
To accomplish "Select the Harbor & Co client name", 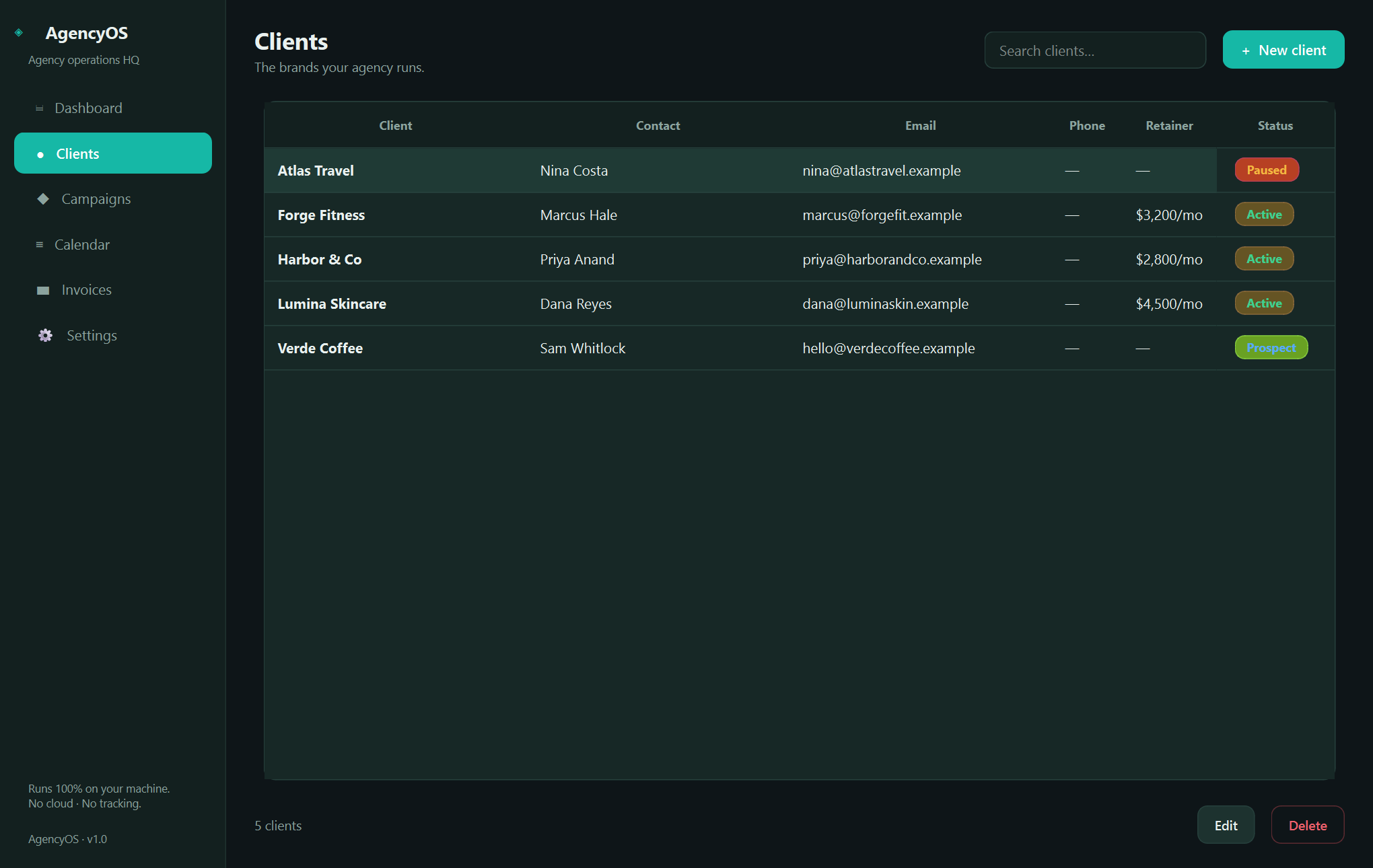I will (320, 260).
